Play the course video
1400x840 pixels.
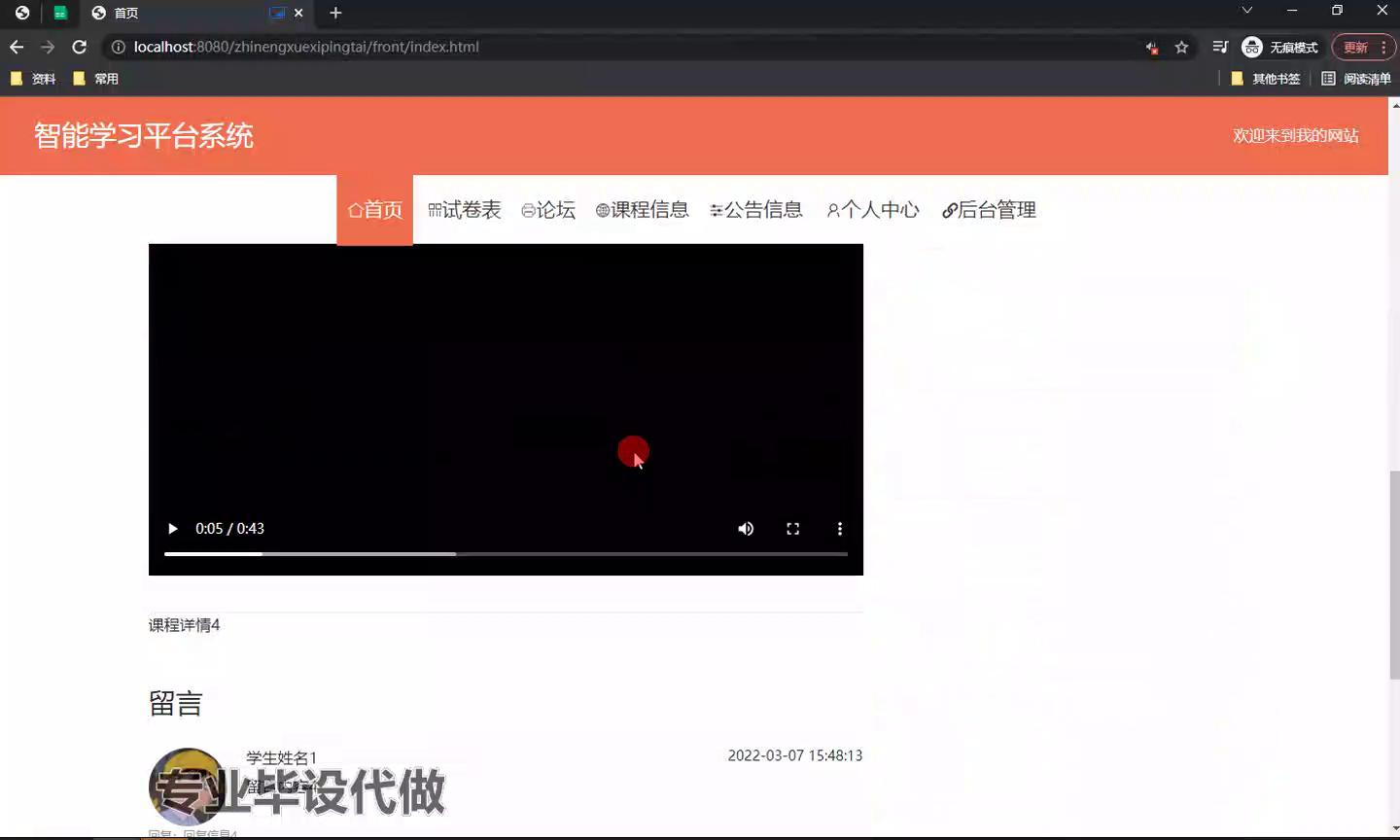click(x=173, y=529)
